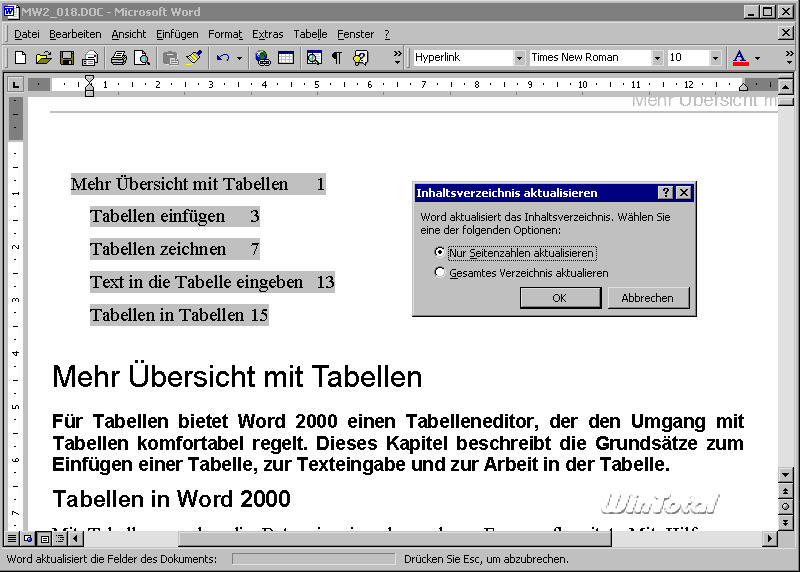Open the font size 10 dropdown
This screenshot has height=572, width=800.
tap(715, 58)
